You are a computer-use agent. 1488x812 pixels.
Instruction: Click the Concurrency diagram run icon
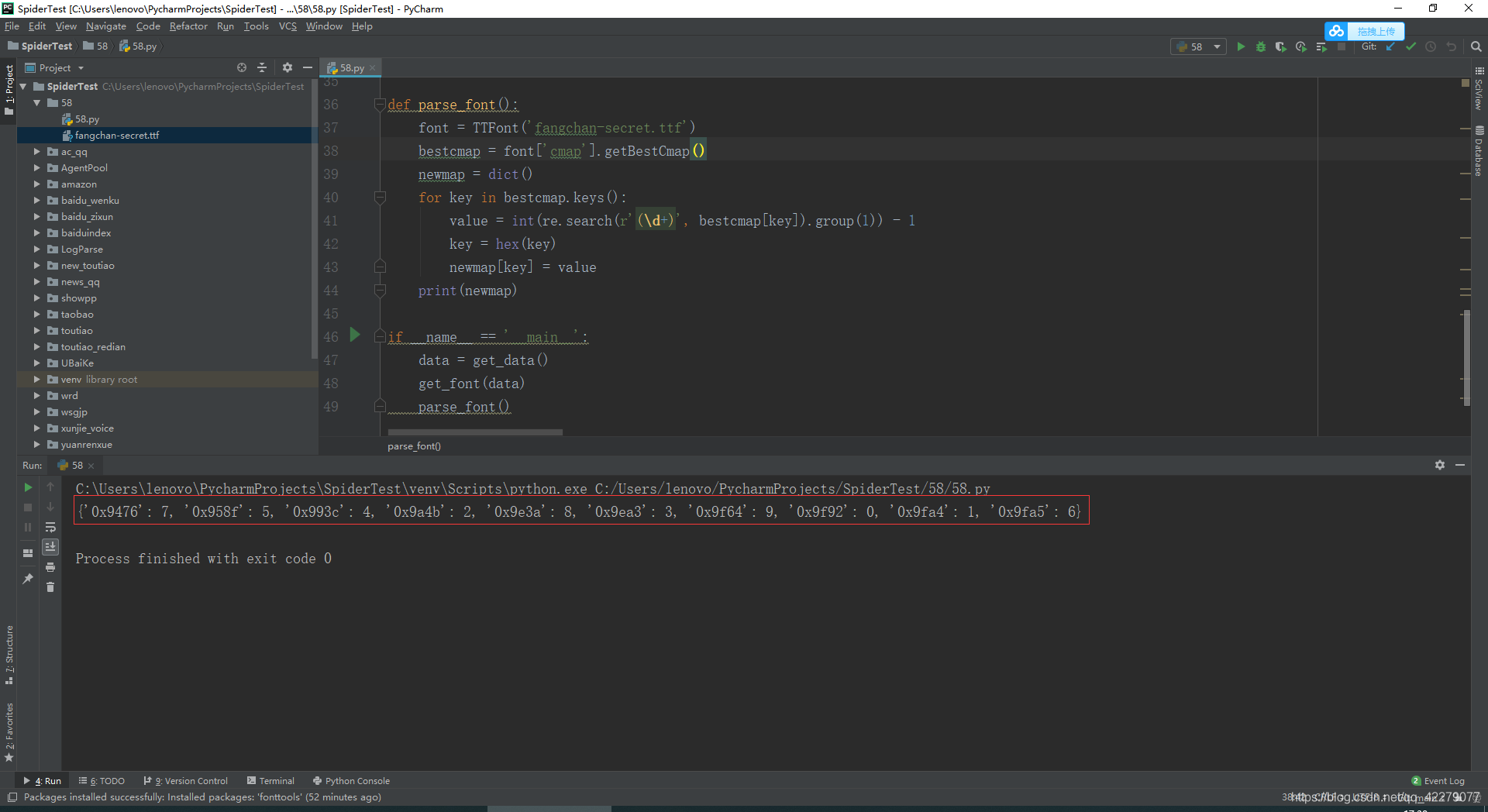[1321, 46]
